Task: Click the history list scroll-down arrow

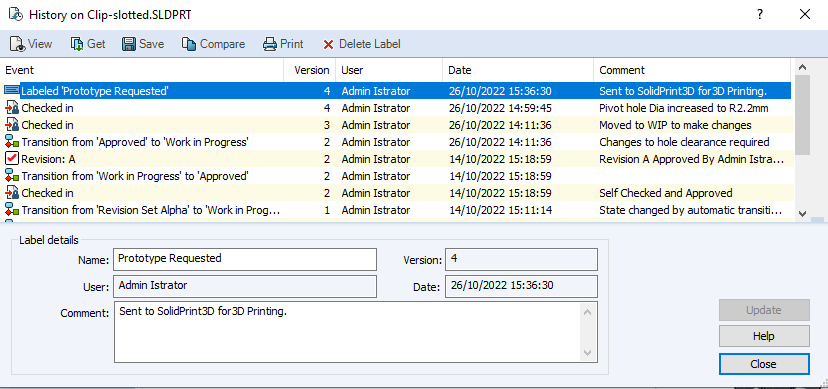Action: click(x=802, y=213)
